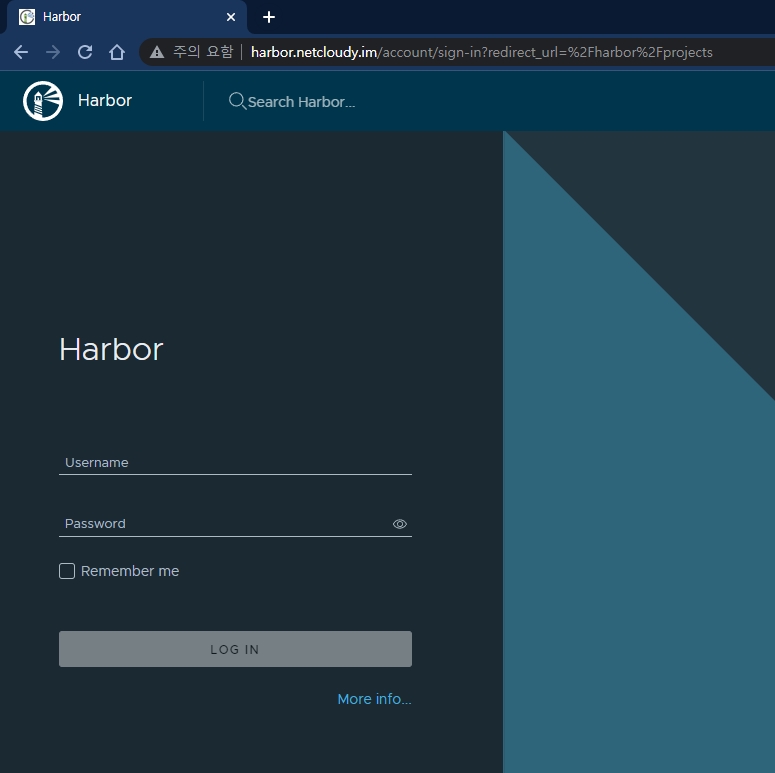Viewport: 775px width, 773px height.
Task: Click the address bar URL
Action: coord(481,52)
